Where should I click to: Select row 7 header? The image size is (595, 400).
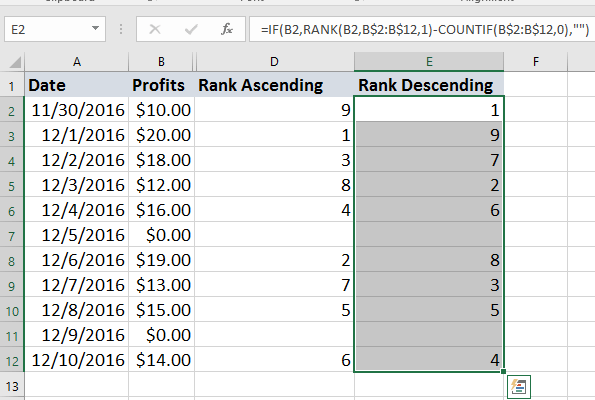tap(12, 235)
